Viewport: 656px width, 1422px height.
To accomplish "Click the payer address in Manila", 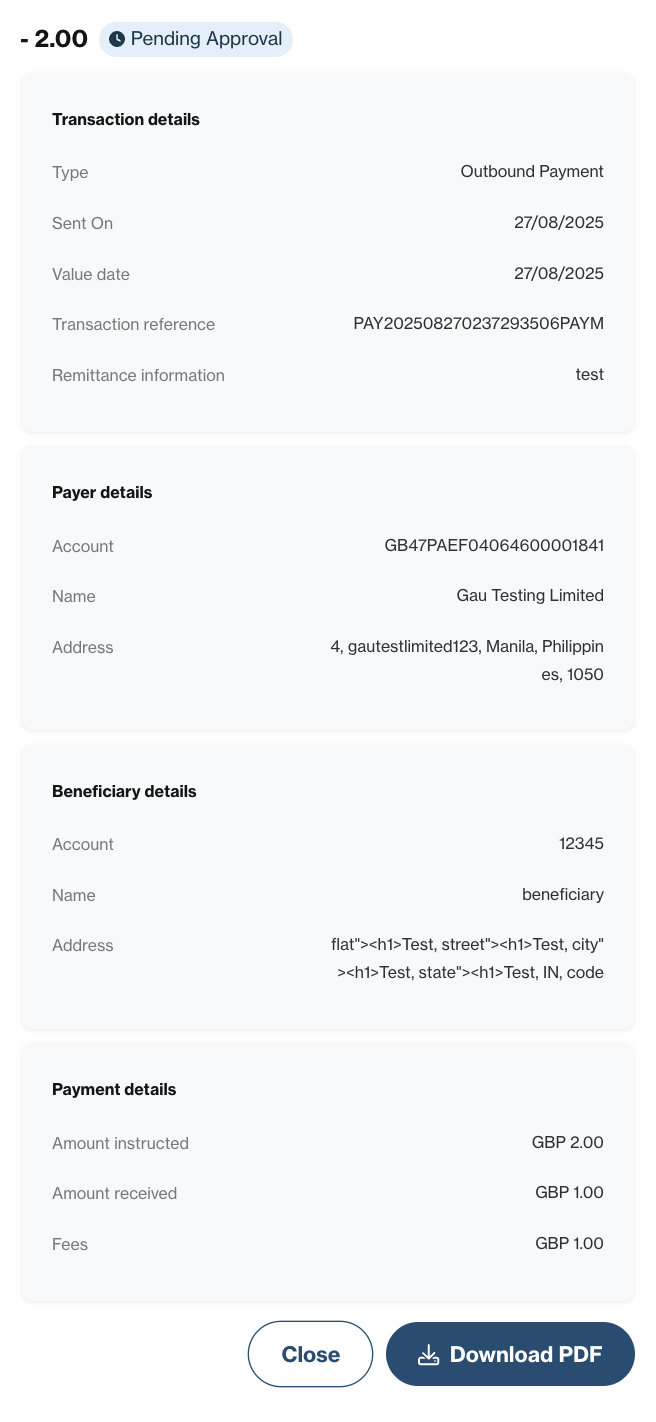I will point(467,661).
